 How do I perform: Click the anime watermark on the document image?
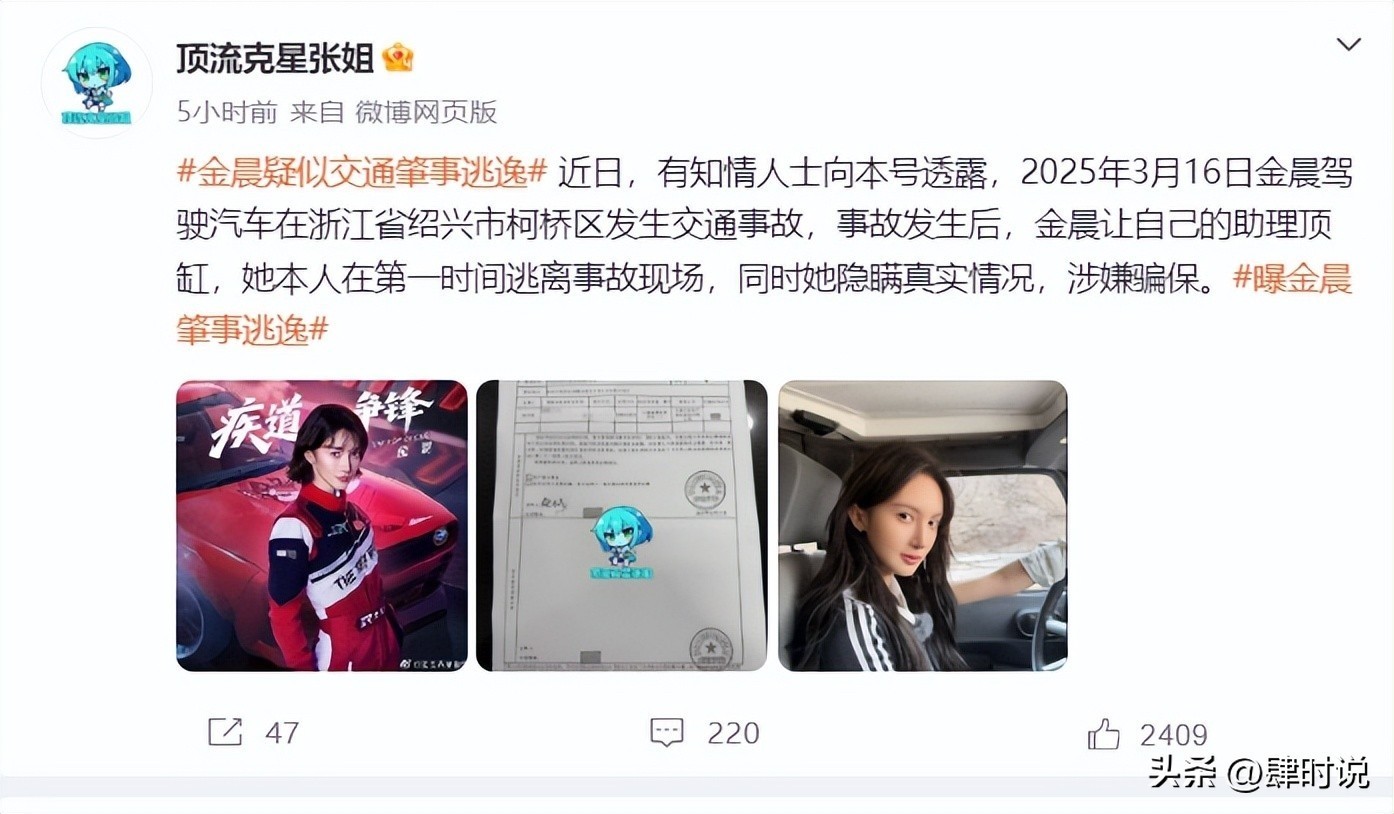click(x=618, y=544)
